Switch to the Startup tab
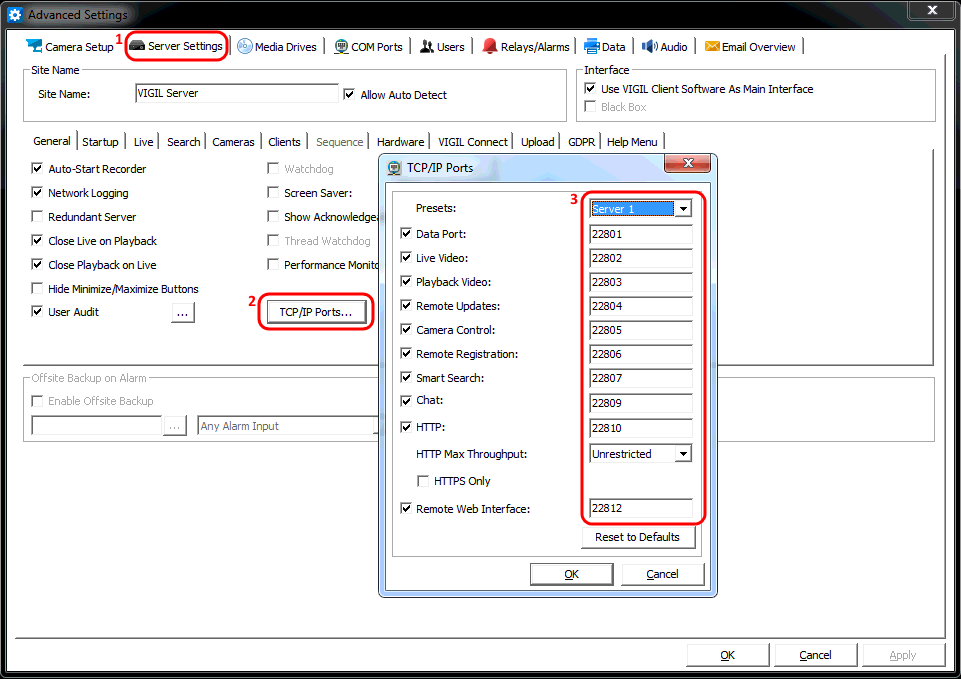The height and width of the screenshot is (679, 961). (x=101, y=142)
